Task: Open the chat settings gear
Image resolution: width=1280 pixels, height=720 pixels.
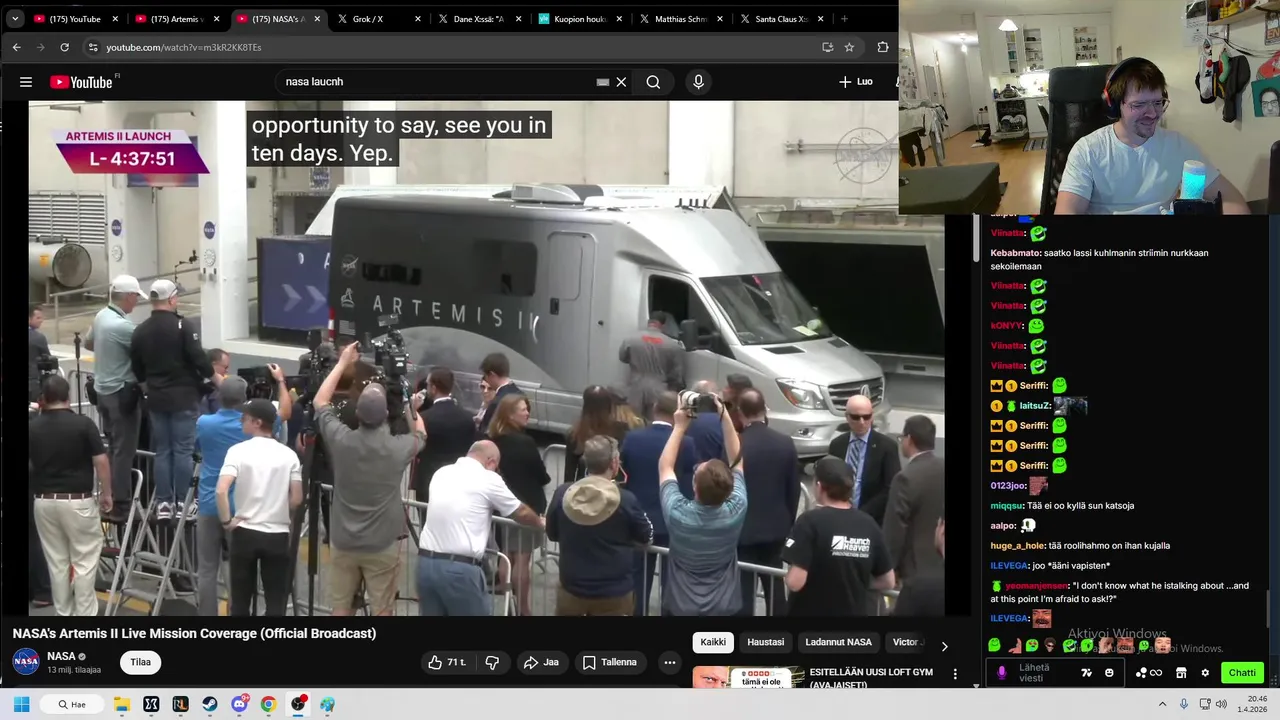Action: (x=1205, y=673)
